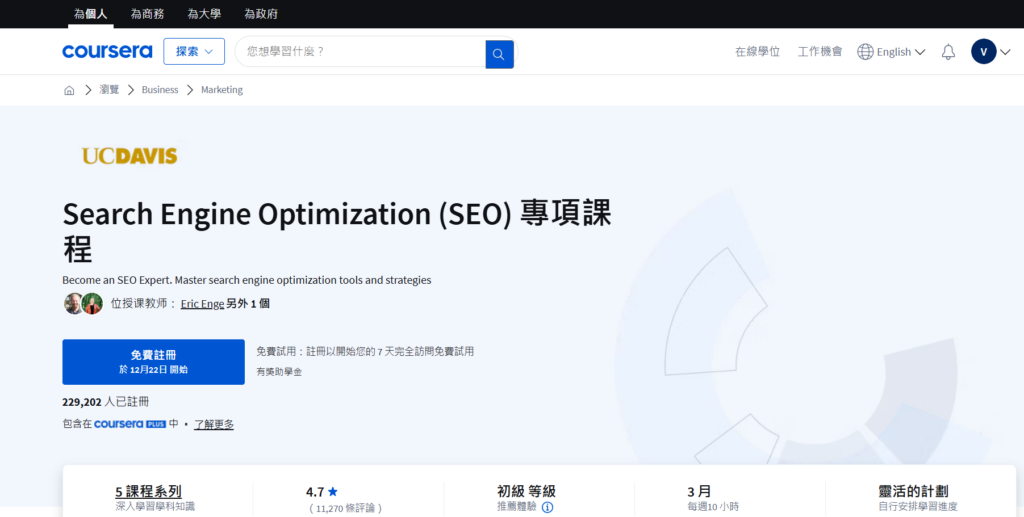Click the 深入學習學科知識 text
The width and height of the screenshot is (1024, 517).
[155, 507]
